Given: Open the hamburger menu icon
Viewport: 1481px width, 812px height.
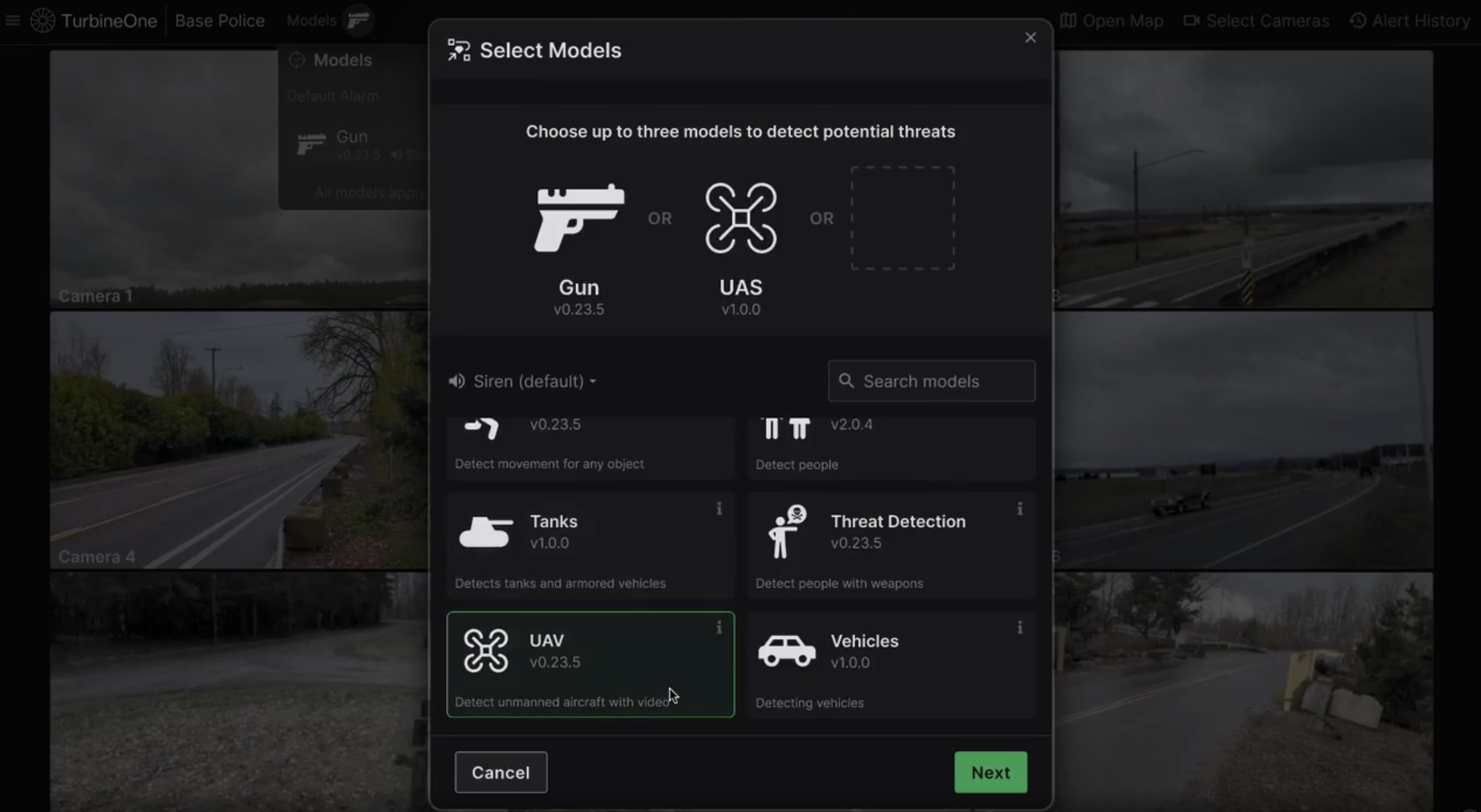Looking at the screenshot, I should point(13,21).
